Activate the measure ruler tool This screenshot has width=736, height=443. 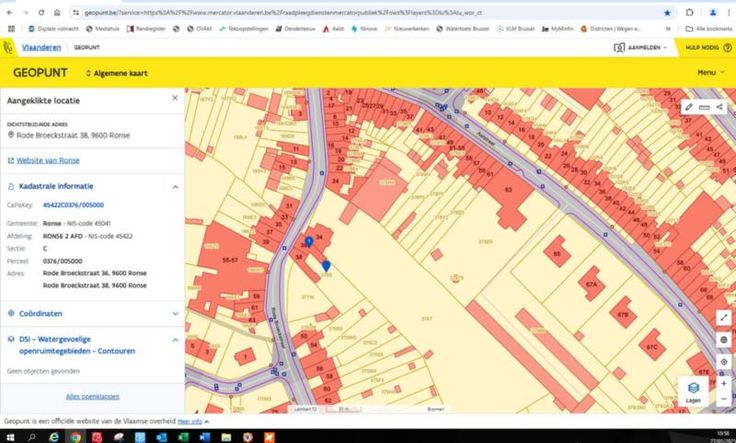point(704,106)
